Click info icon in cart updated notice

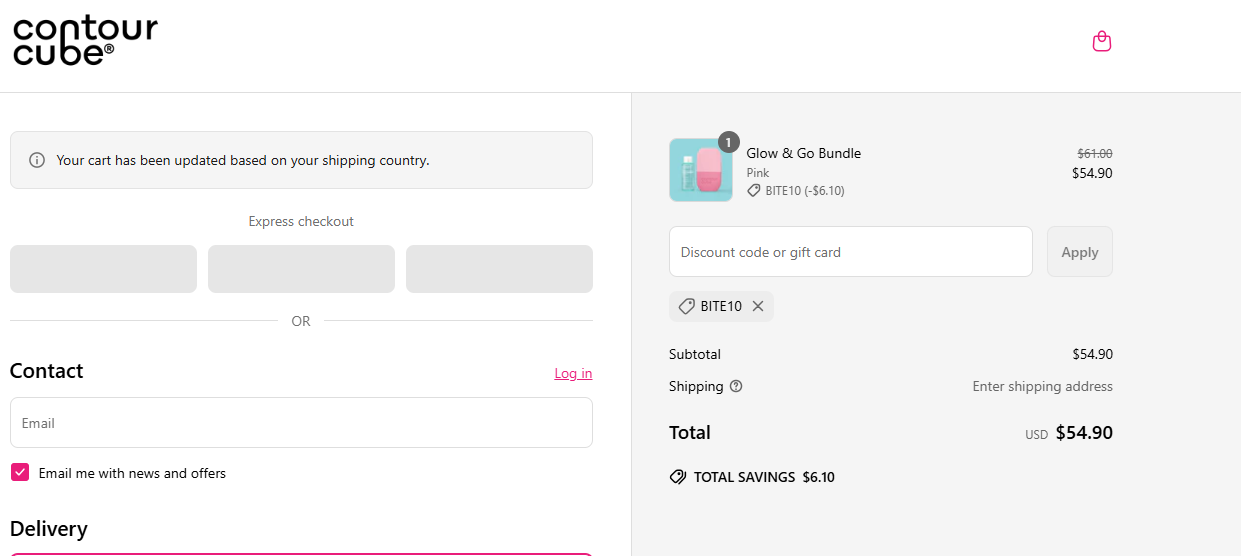point(37,160)
